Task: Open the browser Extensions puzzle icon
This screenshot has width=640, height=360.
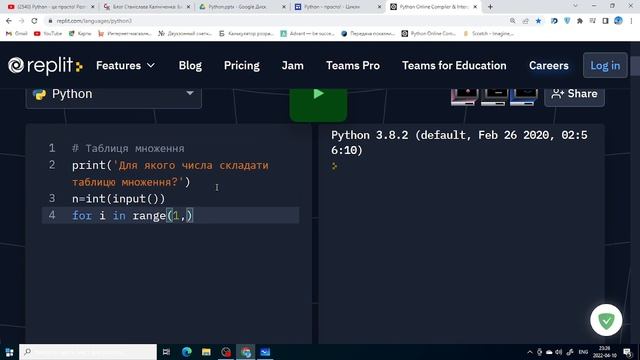Action: tap(580, 21)
